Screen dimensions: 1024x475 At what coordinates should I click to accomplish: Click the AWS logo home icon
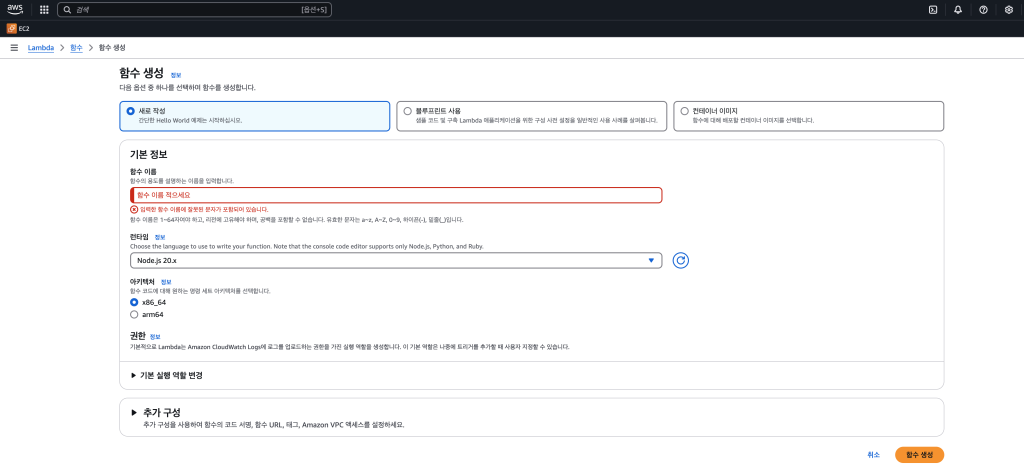tap(15, 9)
